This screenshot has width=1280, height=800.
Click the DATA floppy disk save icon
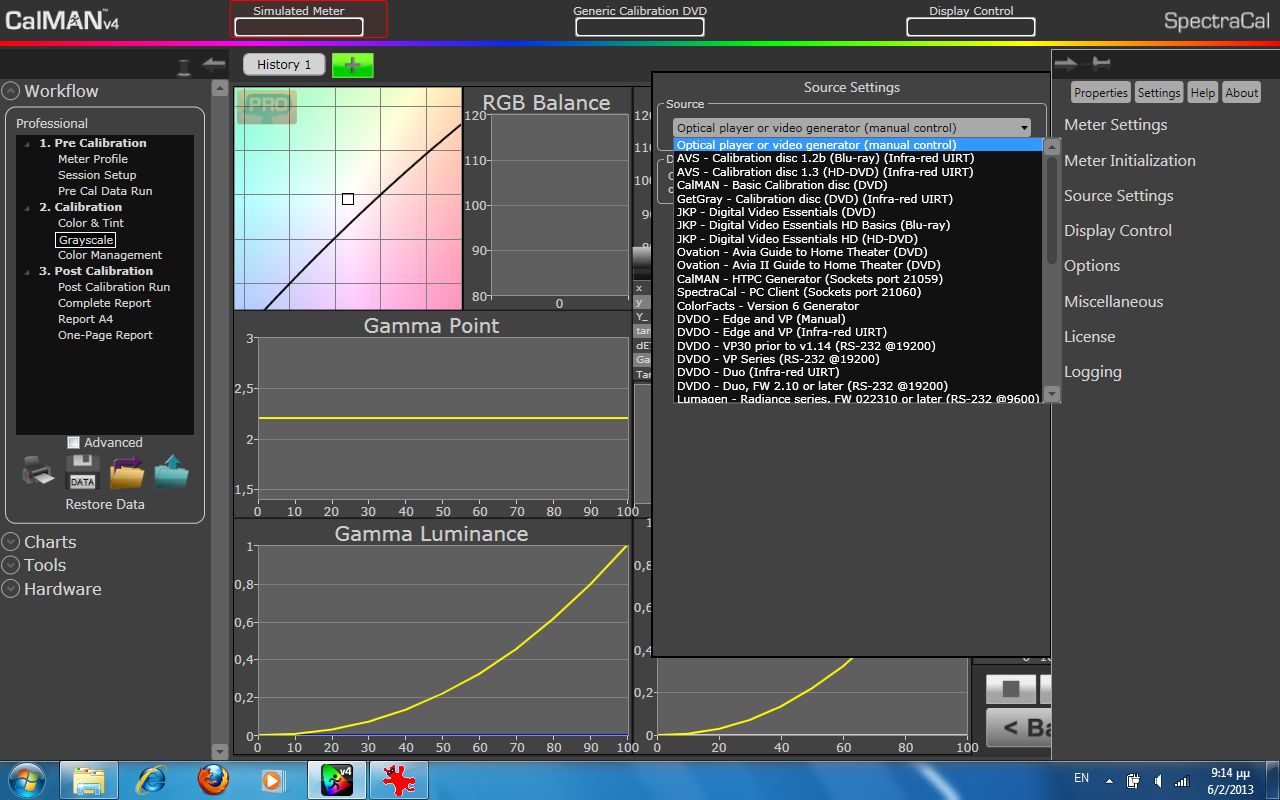(x=82, y=472)
